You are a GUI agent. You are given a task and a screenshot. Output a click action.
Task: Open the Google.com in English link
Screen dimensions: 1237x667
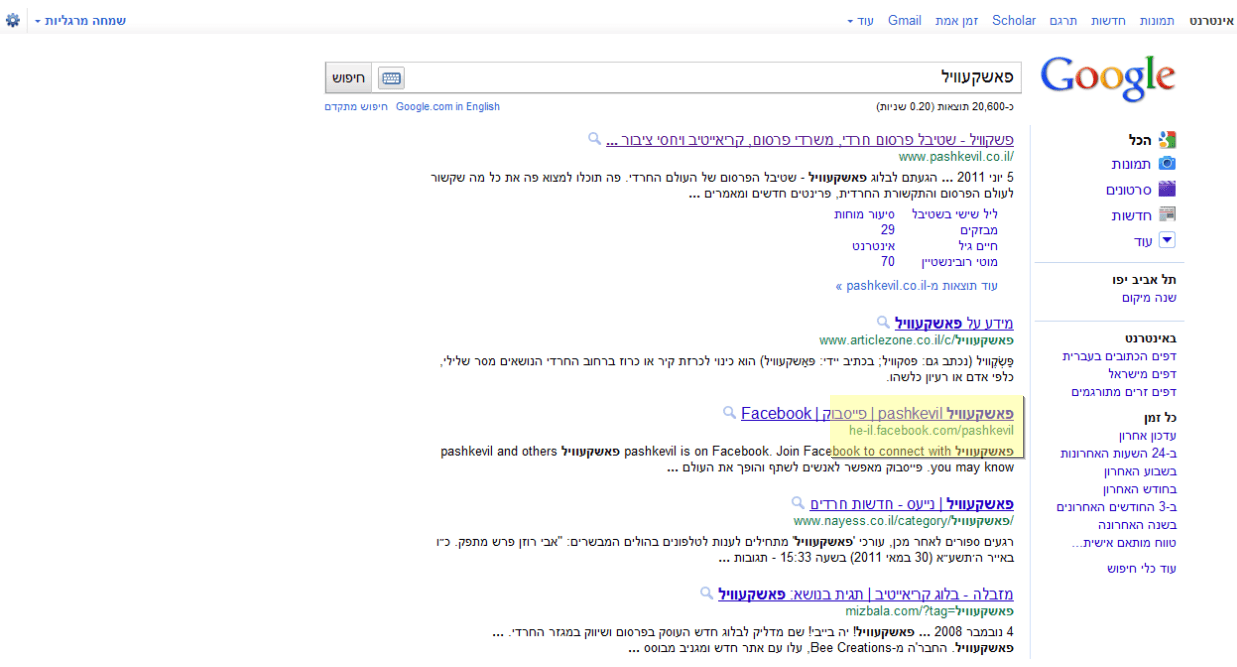pos(447,107)
